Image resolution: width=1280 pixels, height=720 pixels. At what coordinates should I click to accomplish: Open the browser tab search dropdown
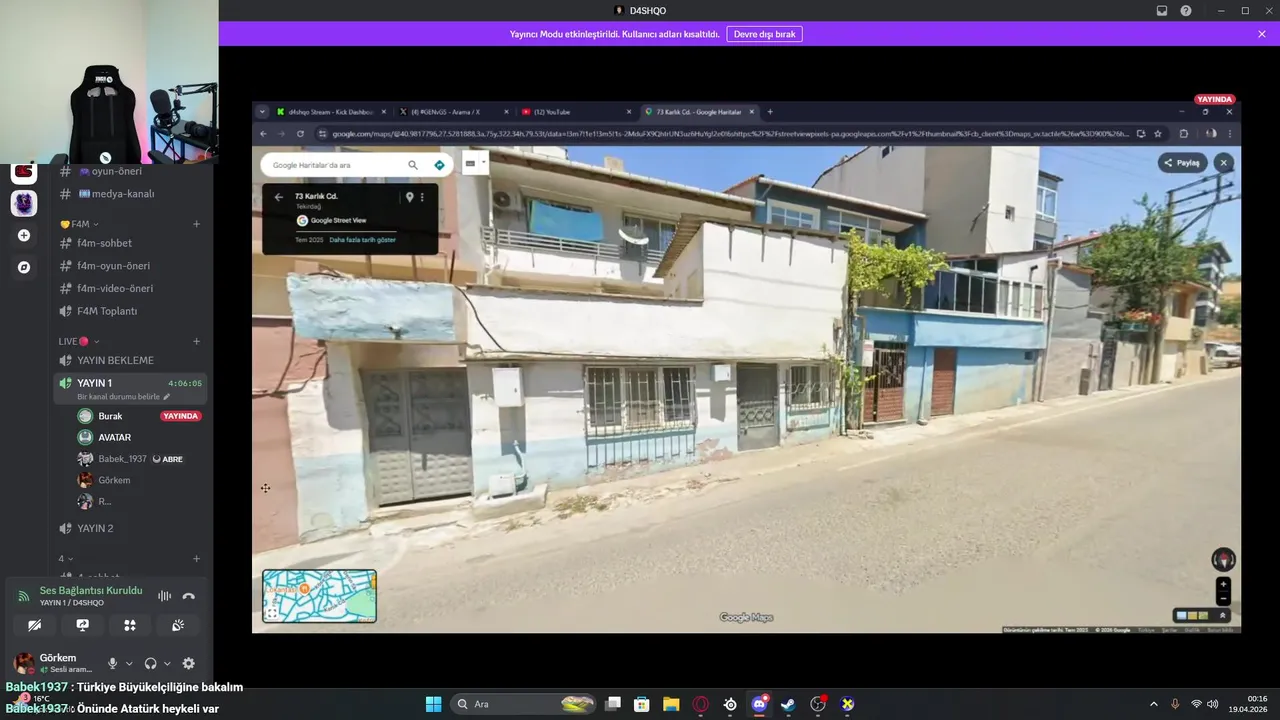point(261,112)
